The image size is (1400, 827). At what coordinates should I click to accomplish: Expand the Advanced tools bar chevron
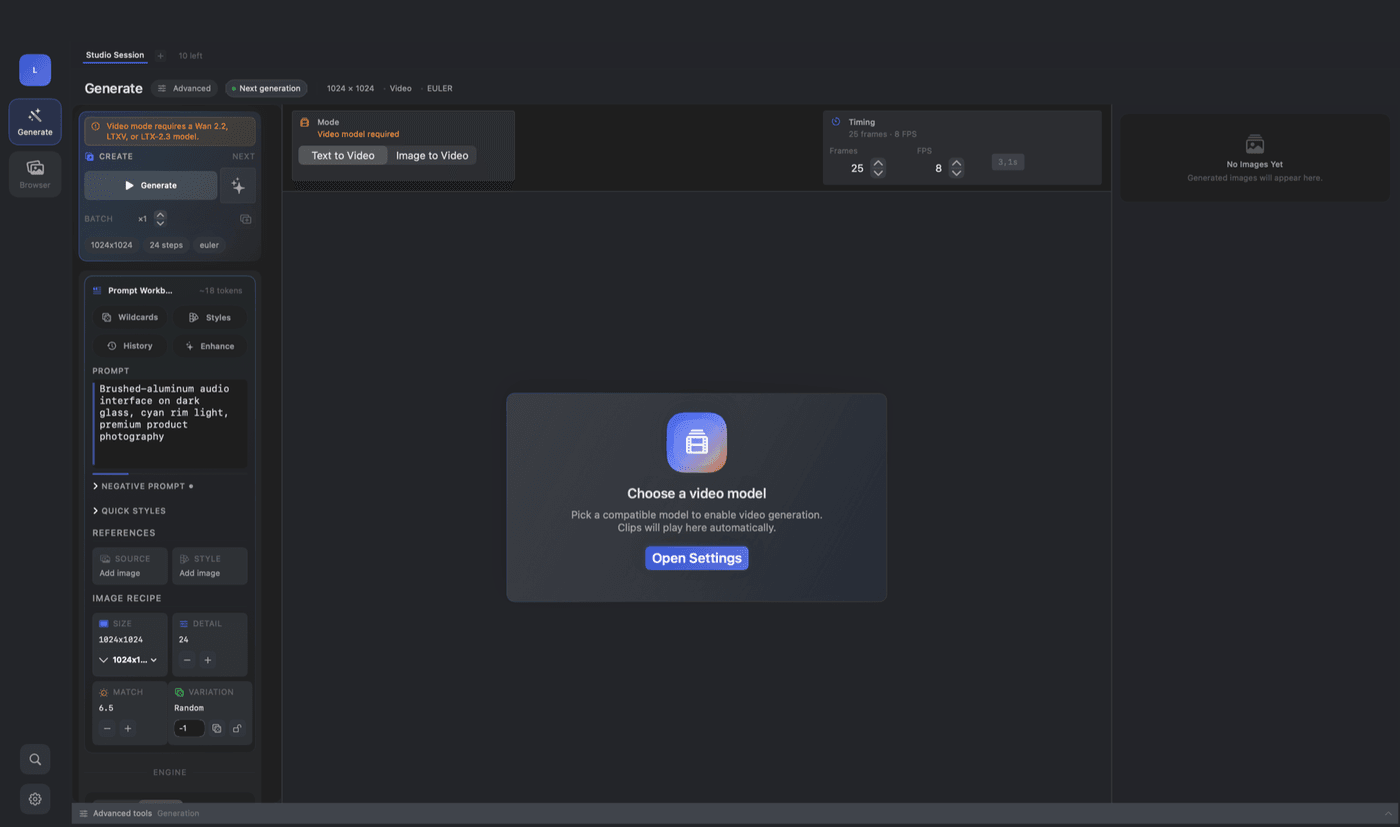pyautogui.click(x=1387, y=814)
